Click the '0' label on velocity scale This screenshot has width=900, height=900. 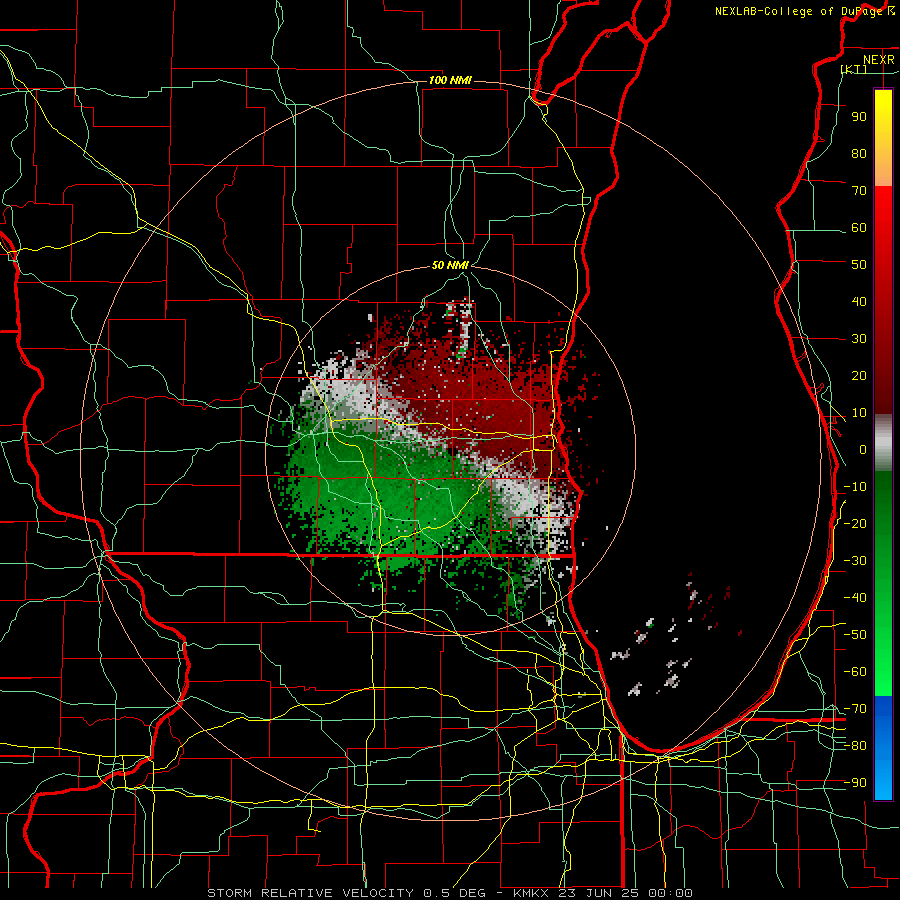click(x=863, y=449)
